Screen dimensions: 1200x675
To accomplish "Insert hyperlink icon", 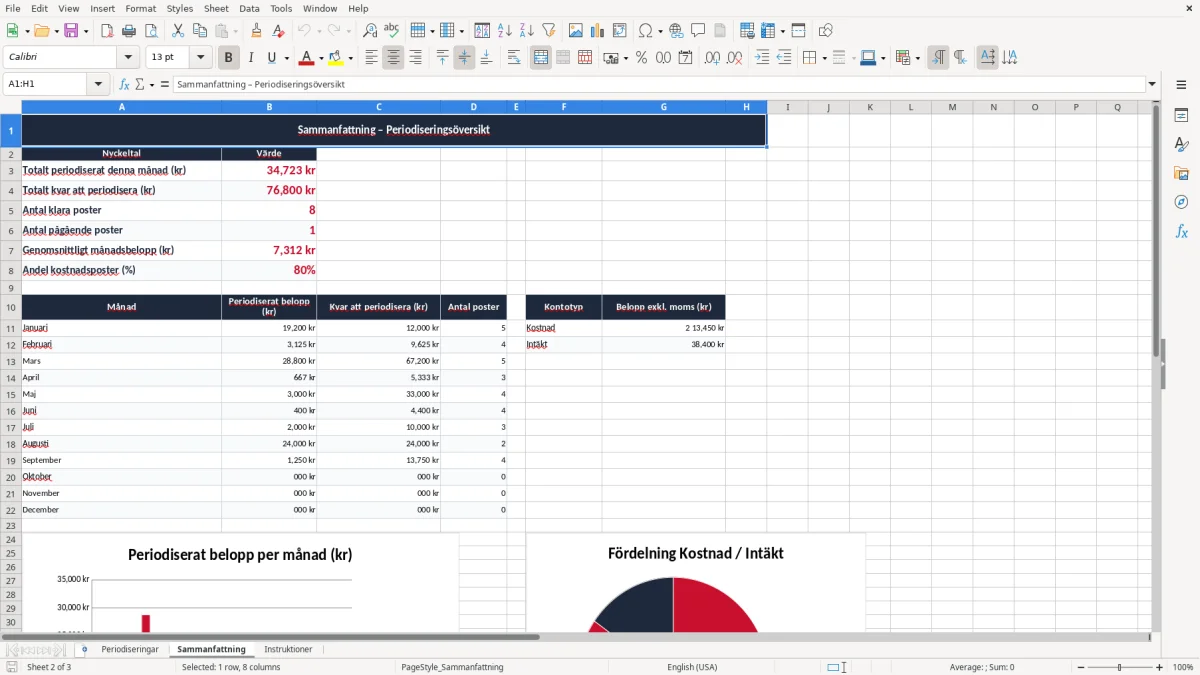I will (x=676, y=31).
